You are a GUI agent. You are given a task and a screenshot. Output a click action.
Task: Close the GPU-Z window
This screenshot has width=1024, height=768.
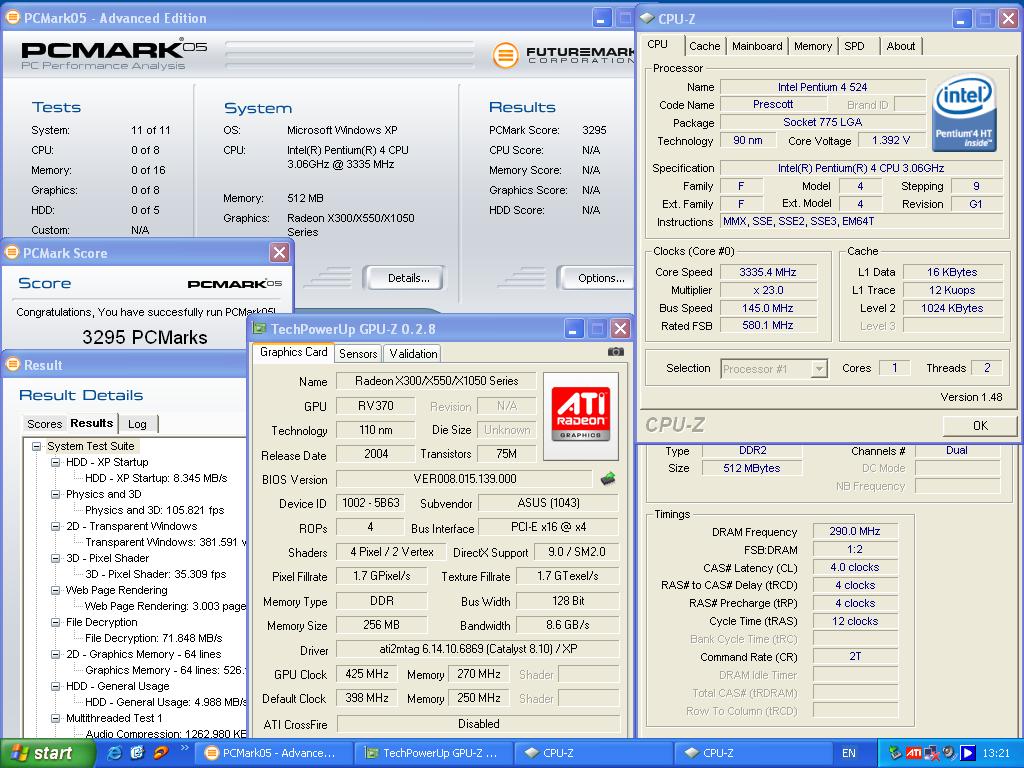click(620, 328)
